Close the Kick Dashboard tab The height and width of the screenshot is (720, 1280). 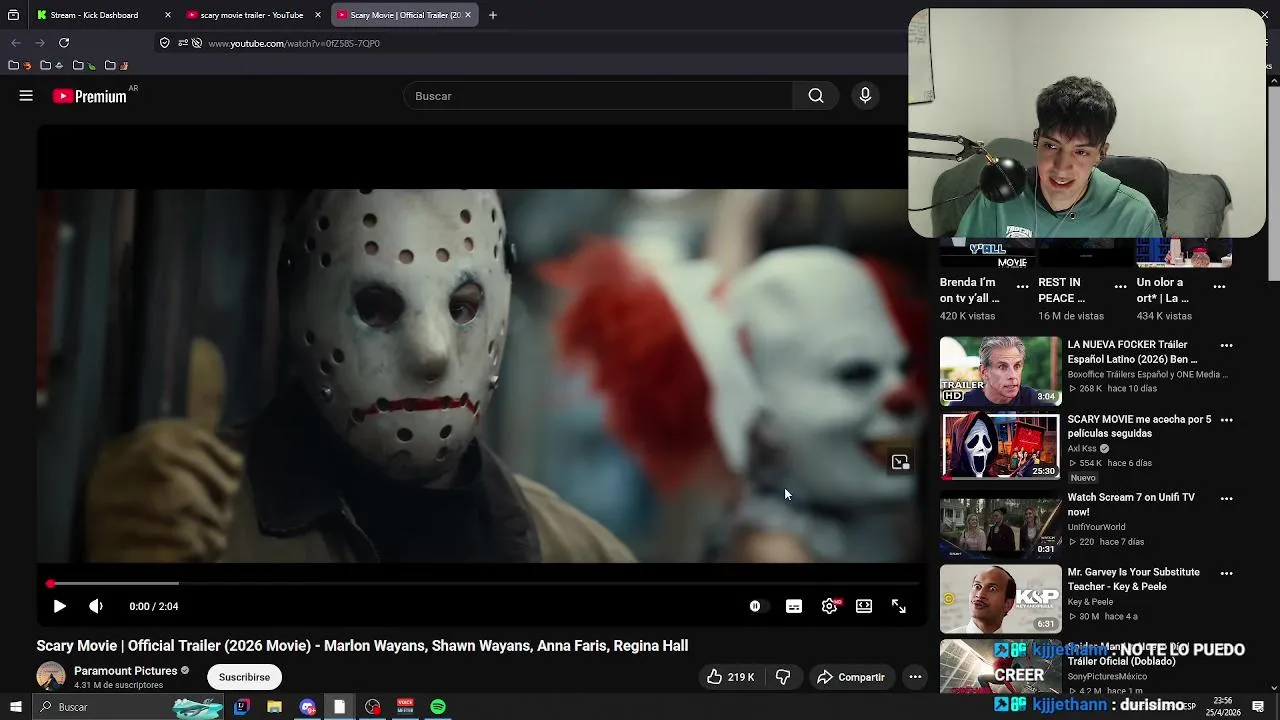168,15
